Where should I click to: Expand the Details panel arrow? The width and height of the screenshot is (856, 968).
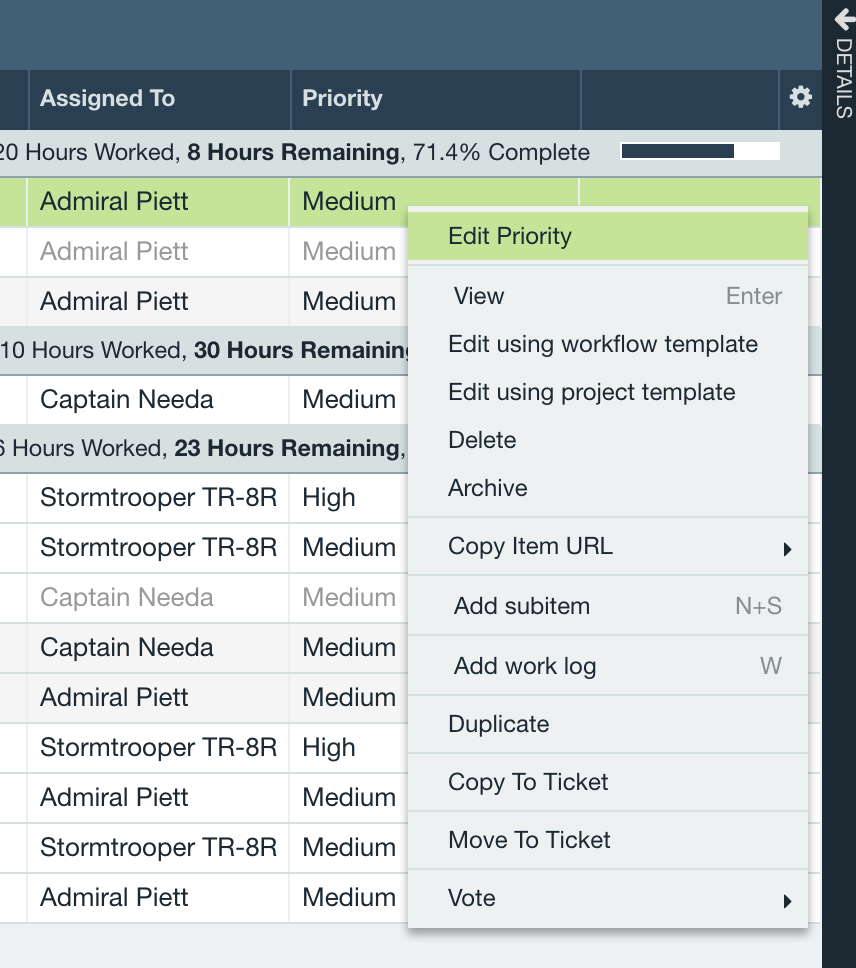tap(845, 19)
